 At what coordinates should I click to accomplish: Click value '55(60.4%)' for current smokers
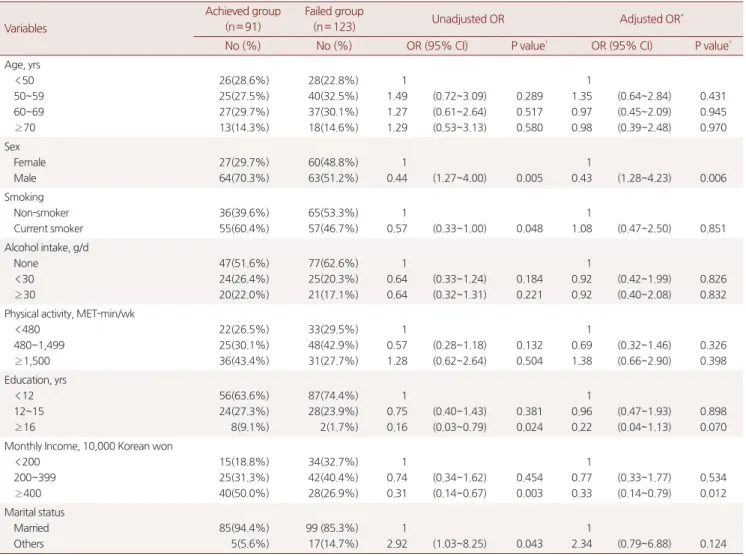click(244, 228)
